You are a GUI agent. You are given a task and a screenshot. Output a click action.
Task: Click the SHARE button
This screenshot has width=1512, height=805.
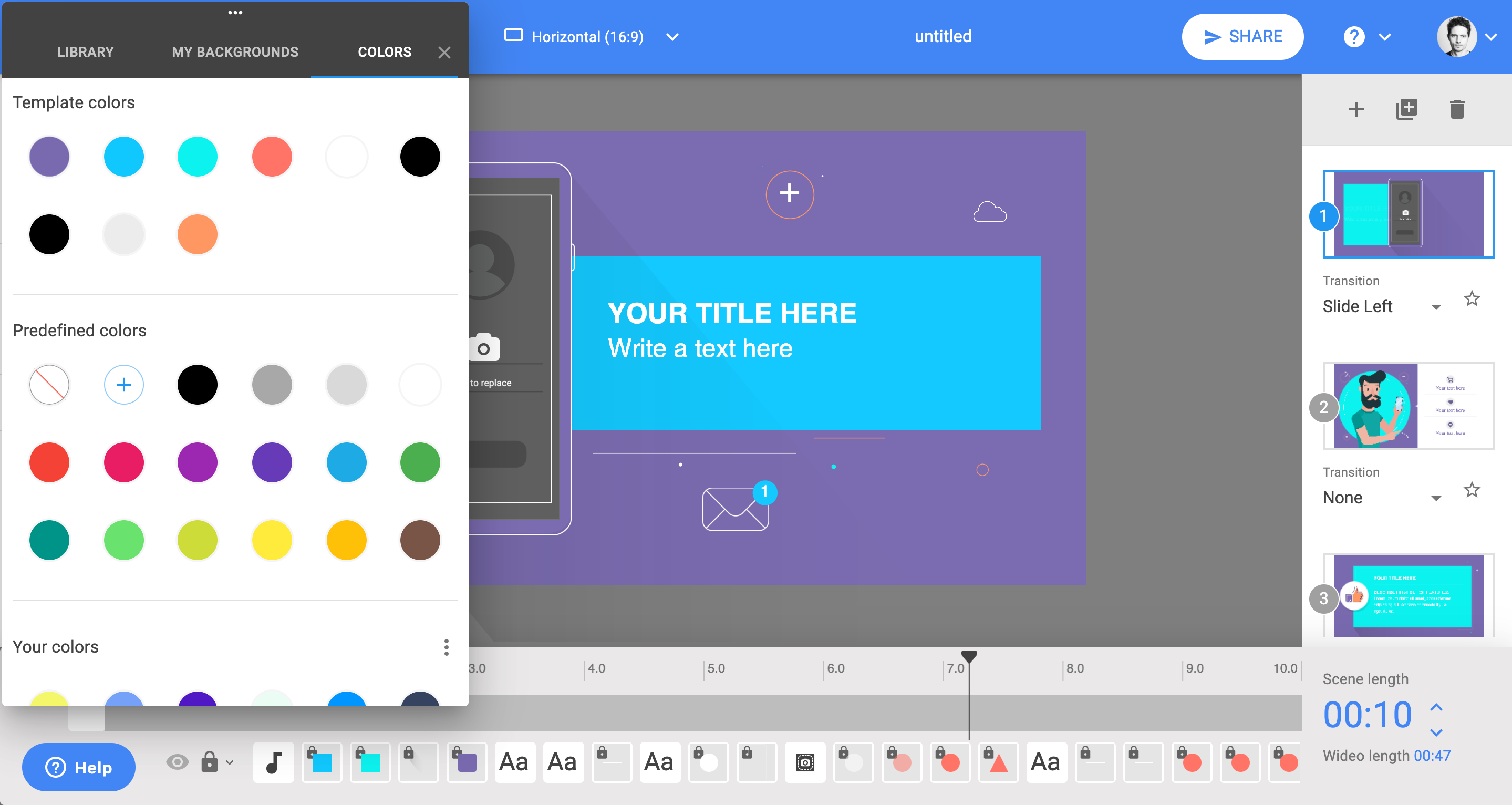click(x=1243, y=37)
